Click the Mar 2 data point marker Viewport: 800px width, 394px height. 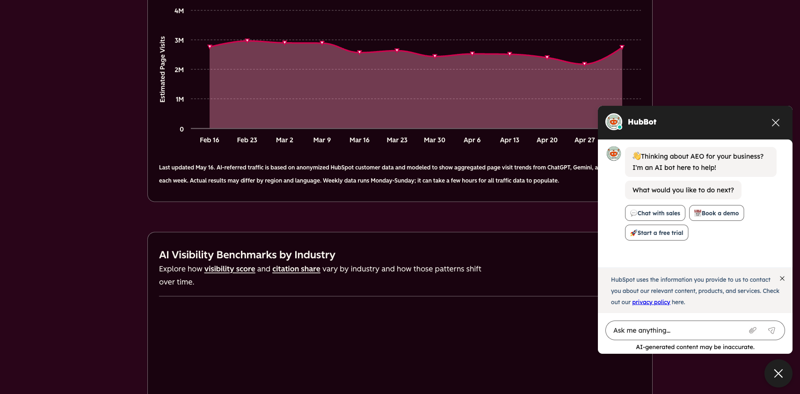tap(285, 42)
